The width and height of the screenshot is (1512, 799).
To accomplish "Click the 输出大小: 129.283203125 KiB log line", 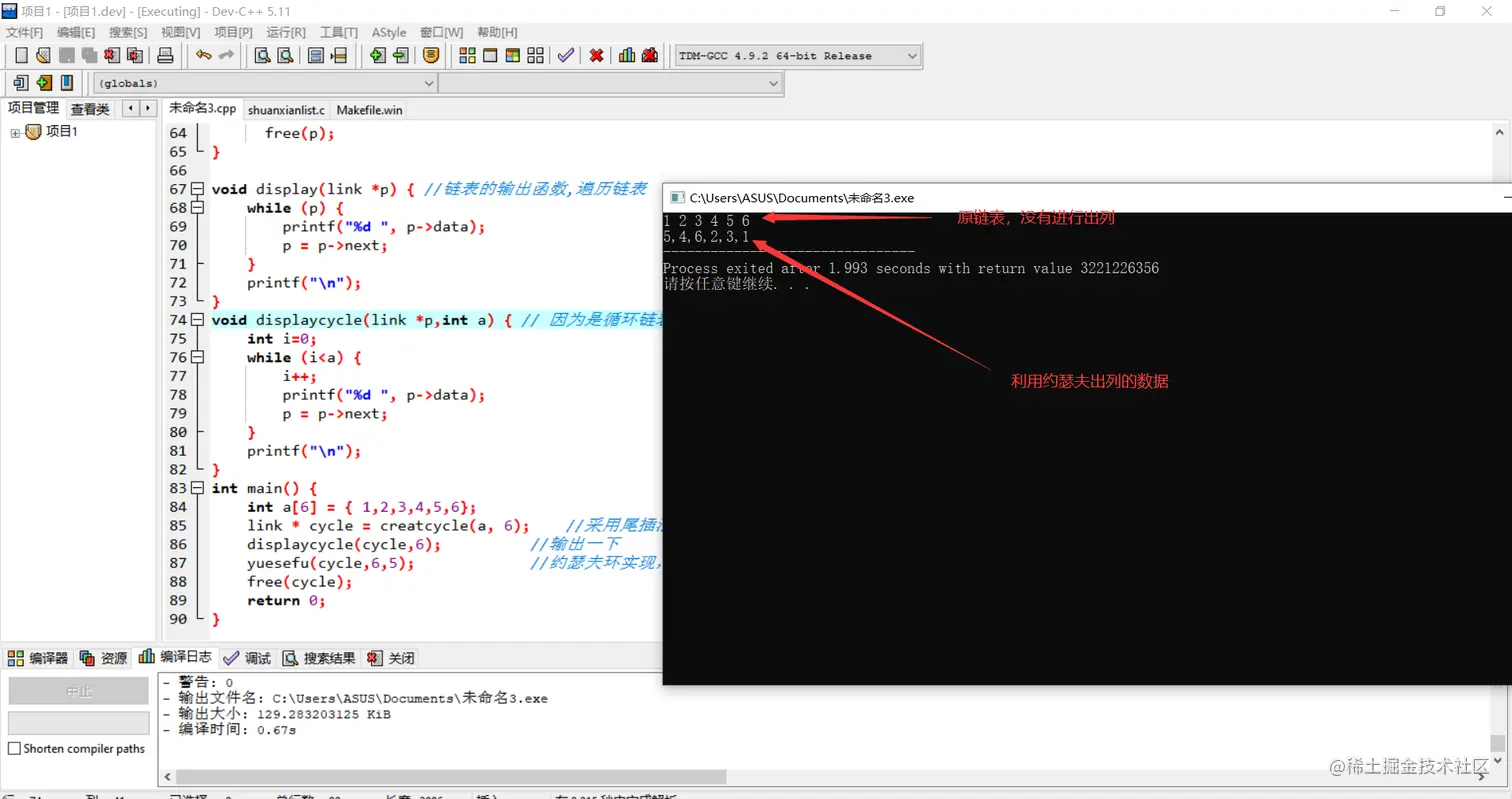I will (x=277, y=714).
